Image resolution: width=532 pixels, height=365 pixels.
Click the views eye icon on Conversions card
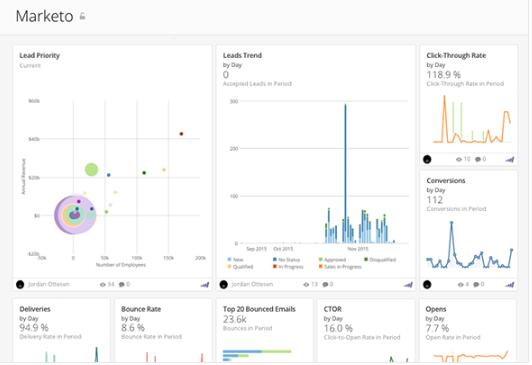point(460,285)
